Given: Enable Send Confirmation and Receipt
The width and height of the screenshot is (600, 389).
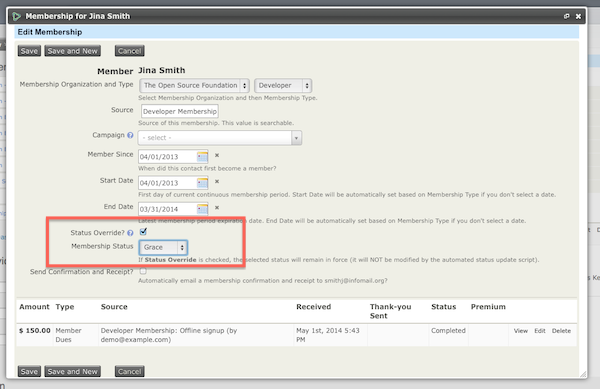Looking at the screenshot, I should (143, 271).
